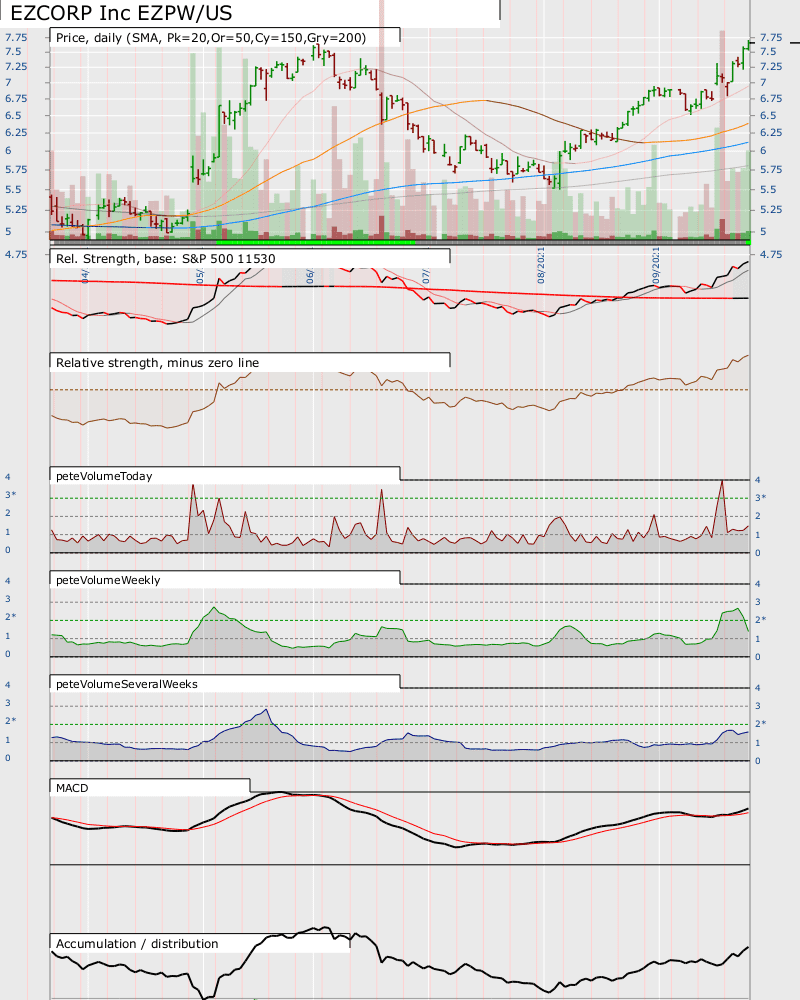Click the peteVolumeWeekly panel label

click(x=108, y=580)
